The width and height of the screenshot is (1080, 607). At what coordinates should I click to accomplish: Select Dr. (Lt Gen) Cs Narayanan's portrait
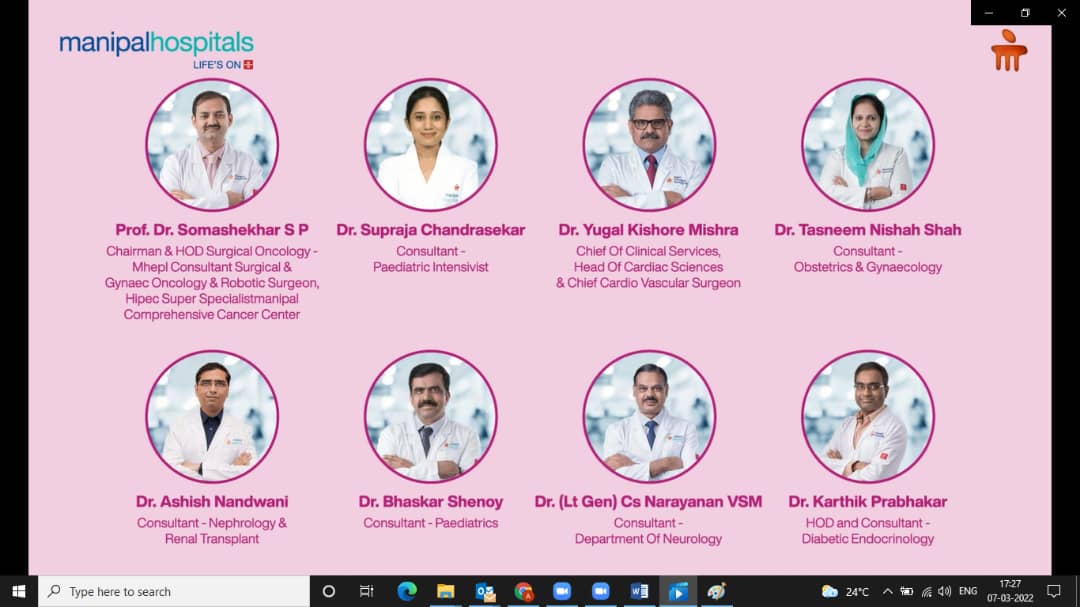649,417
